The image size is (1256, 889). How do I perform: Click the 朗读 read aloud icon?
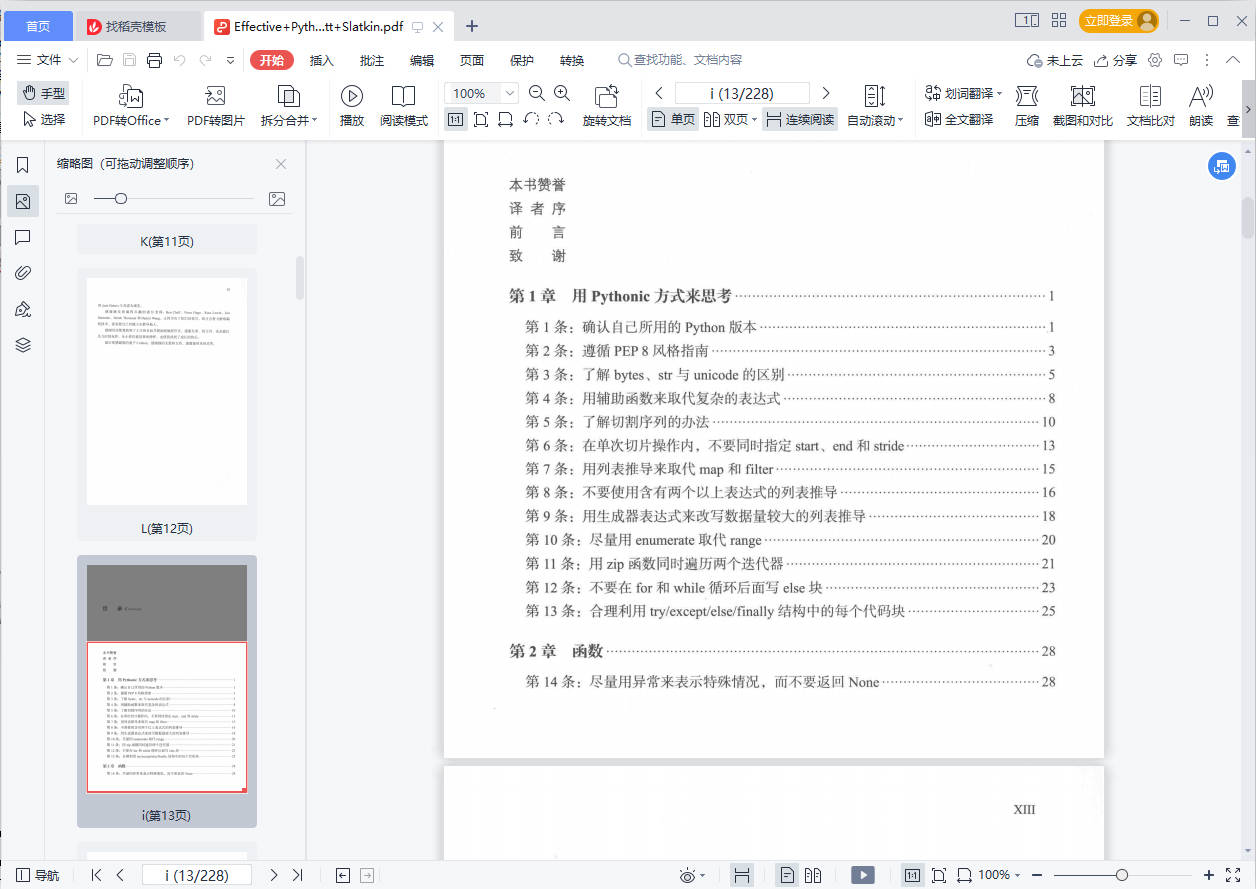tap(1200, 97)
